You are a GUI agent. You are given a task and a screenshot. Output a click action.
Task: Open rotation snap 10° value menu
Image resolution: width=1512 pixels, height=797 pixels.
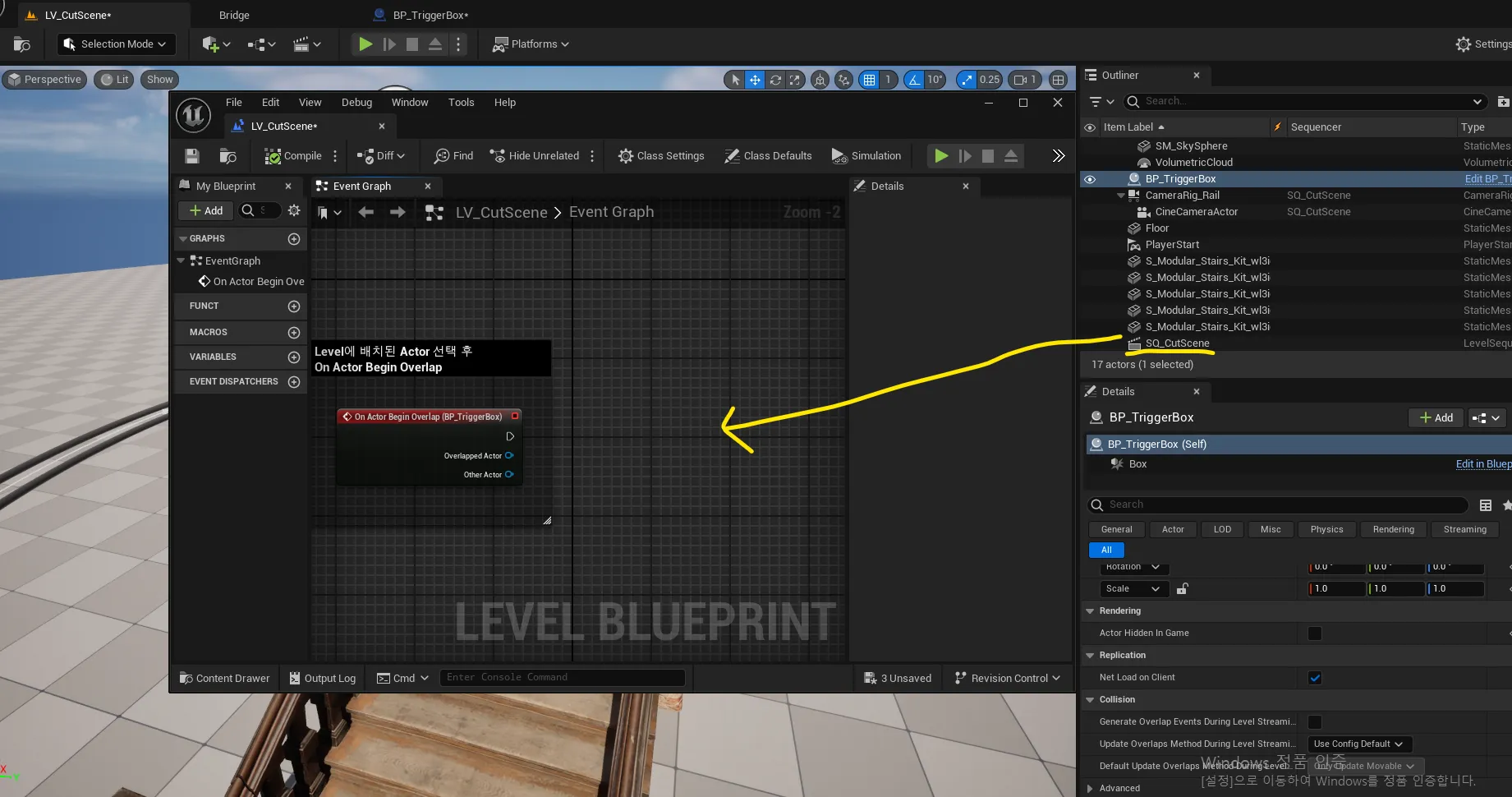(935, 80)
